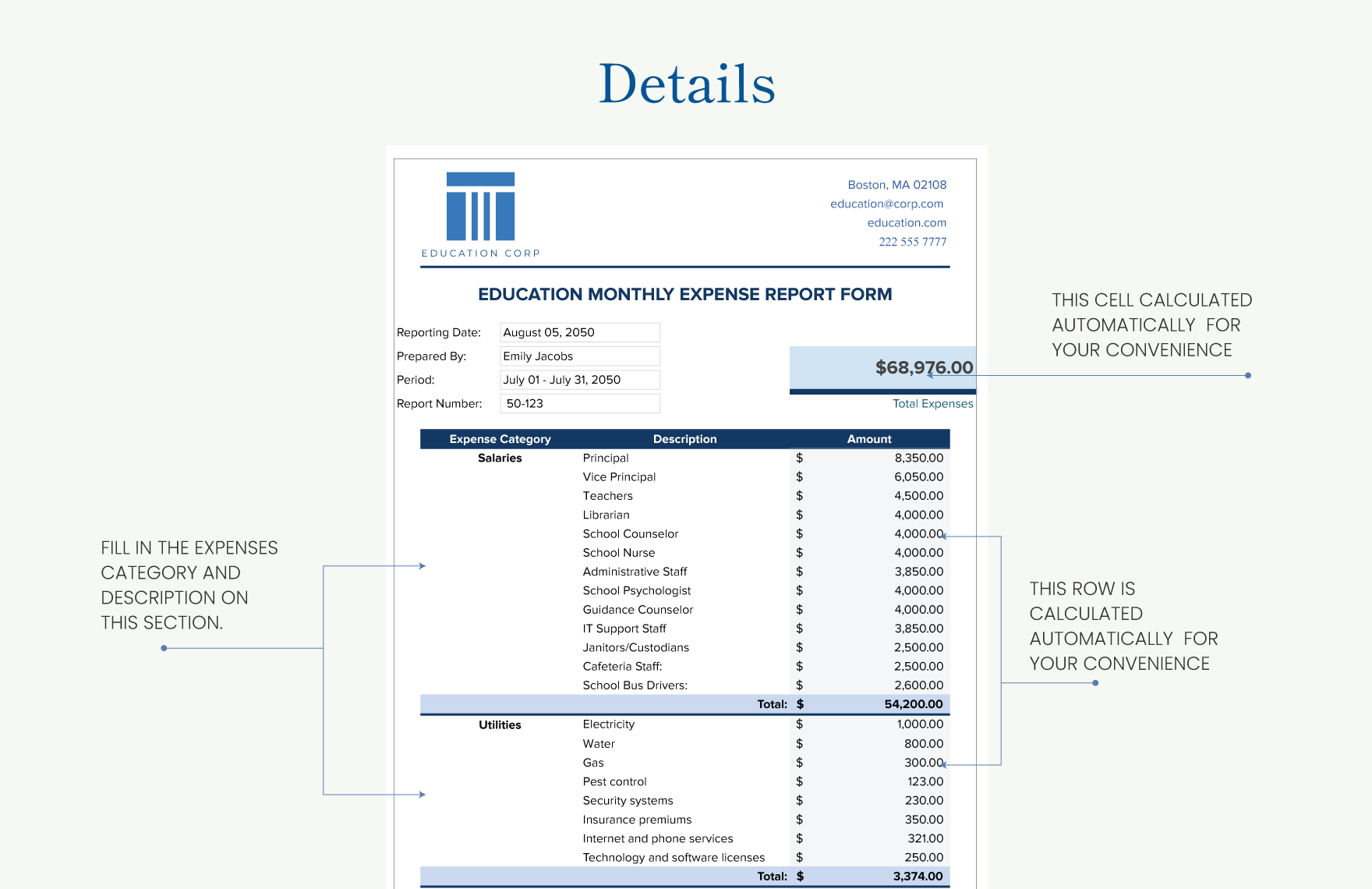Select the Technology and software licenses cell
Image resolution: width=1372 pixels, height=889 pixels.
tap(674, 858)
